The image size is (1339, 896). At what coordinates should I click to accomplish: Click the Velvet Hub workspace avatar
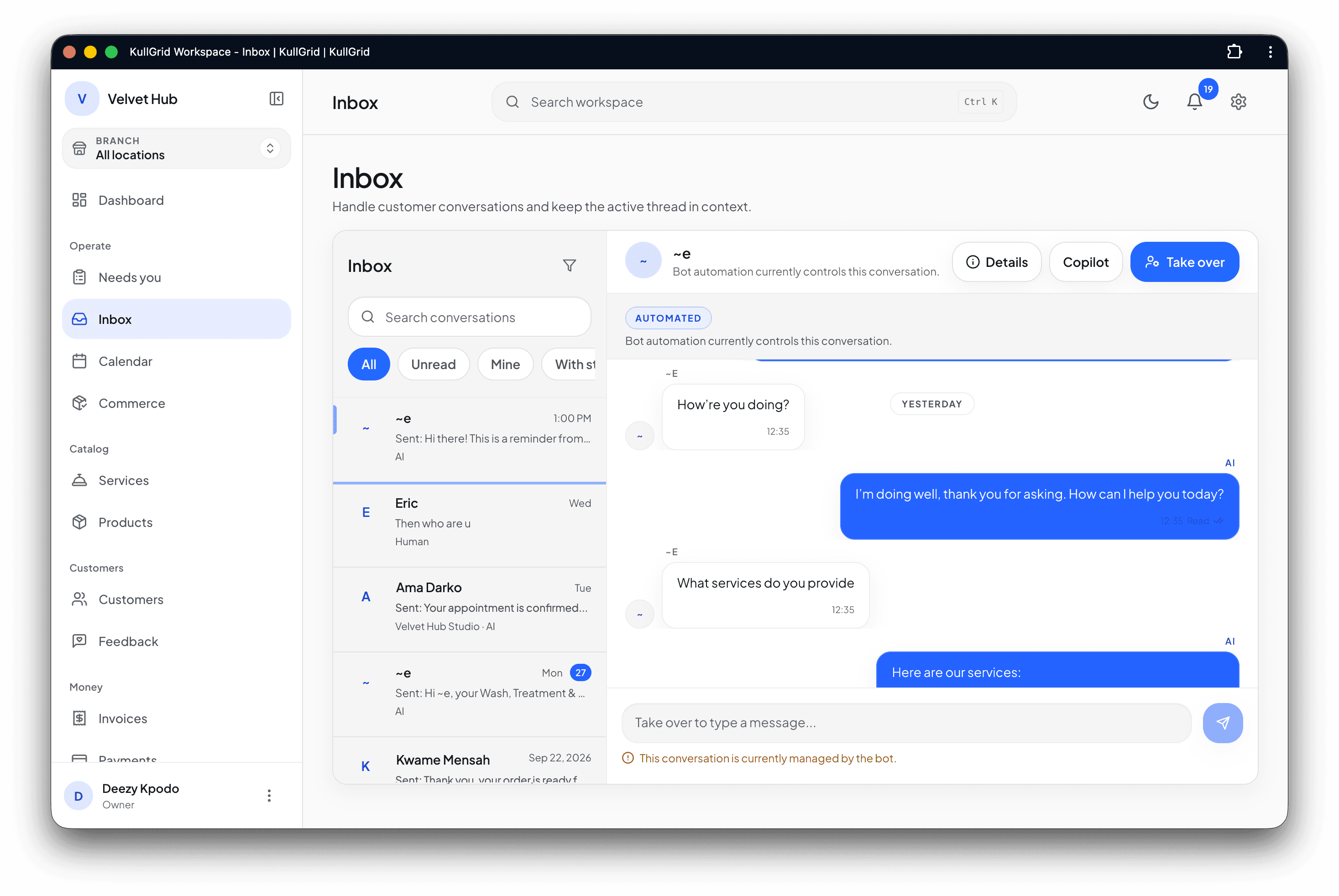[x=82, y=99]
